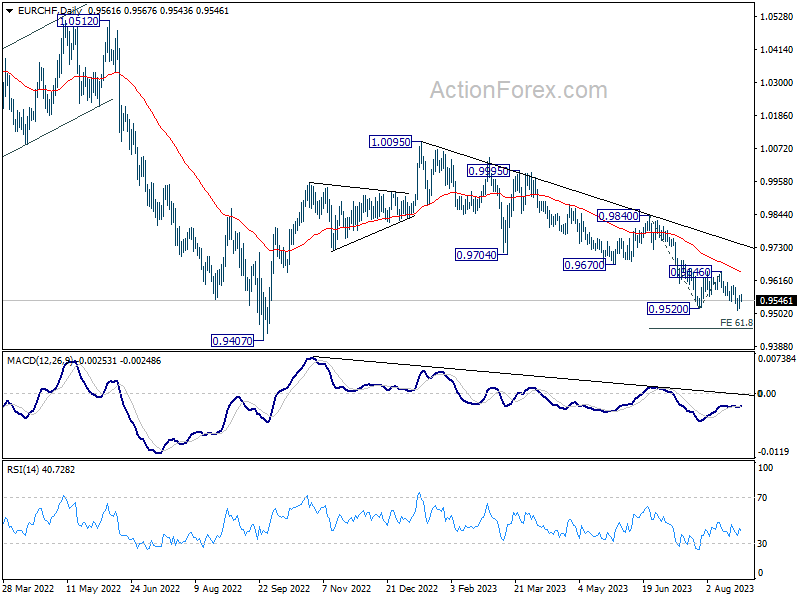
Task: Click the 1.00950 price label
Action: coord(390,142)
